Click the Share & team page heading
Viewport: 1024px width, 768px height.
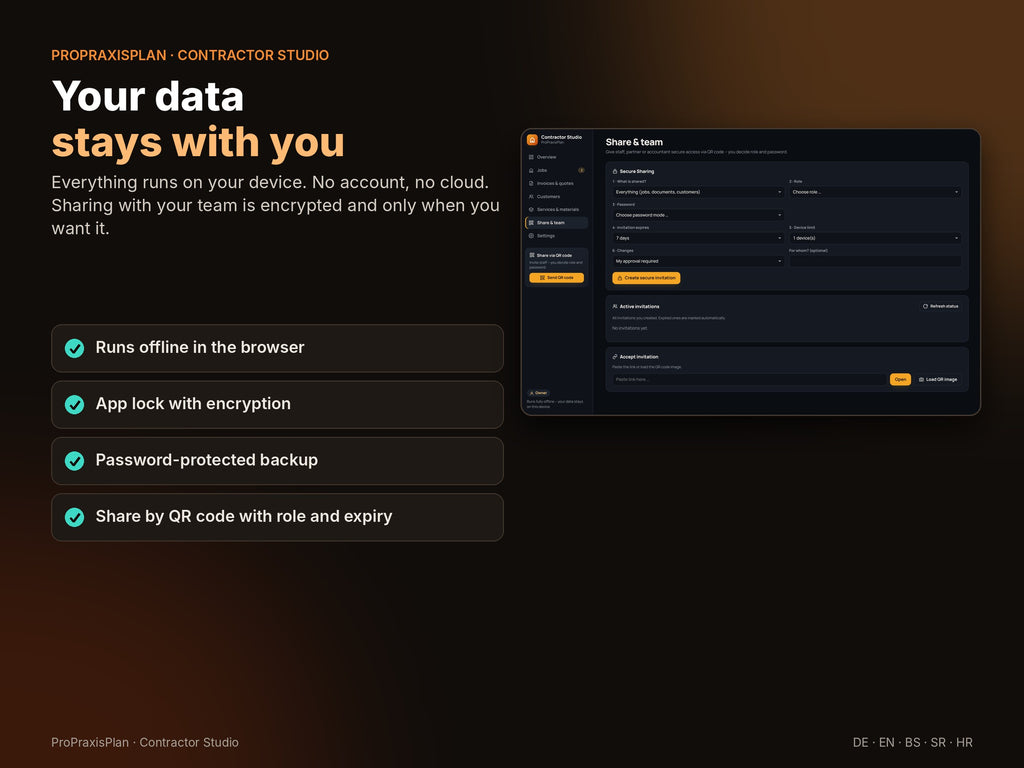[634, 142]
